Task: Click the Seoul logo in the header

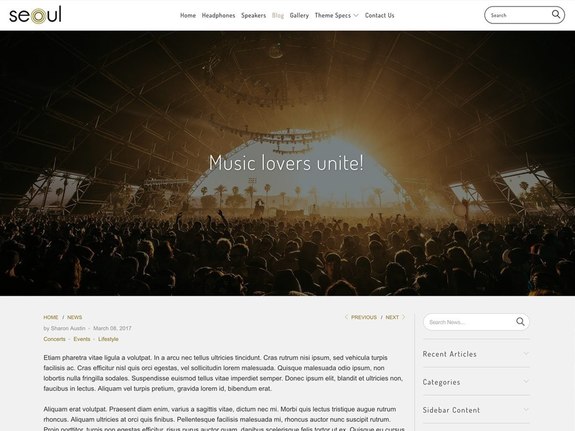Action: (x=35, y=15)
